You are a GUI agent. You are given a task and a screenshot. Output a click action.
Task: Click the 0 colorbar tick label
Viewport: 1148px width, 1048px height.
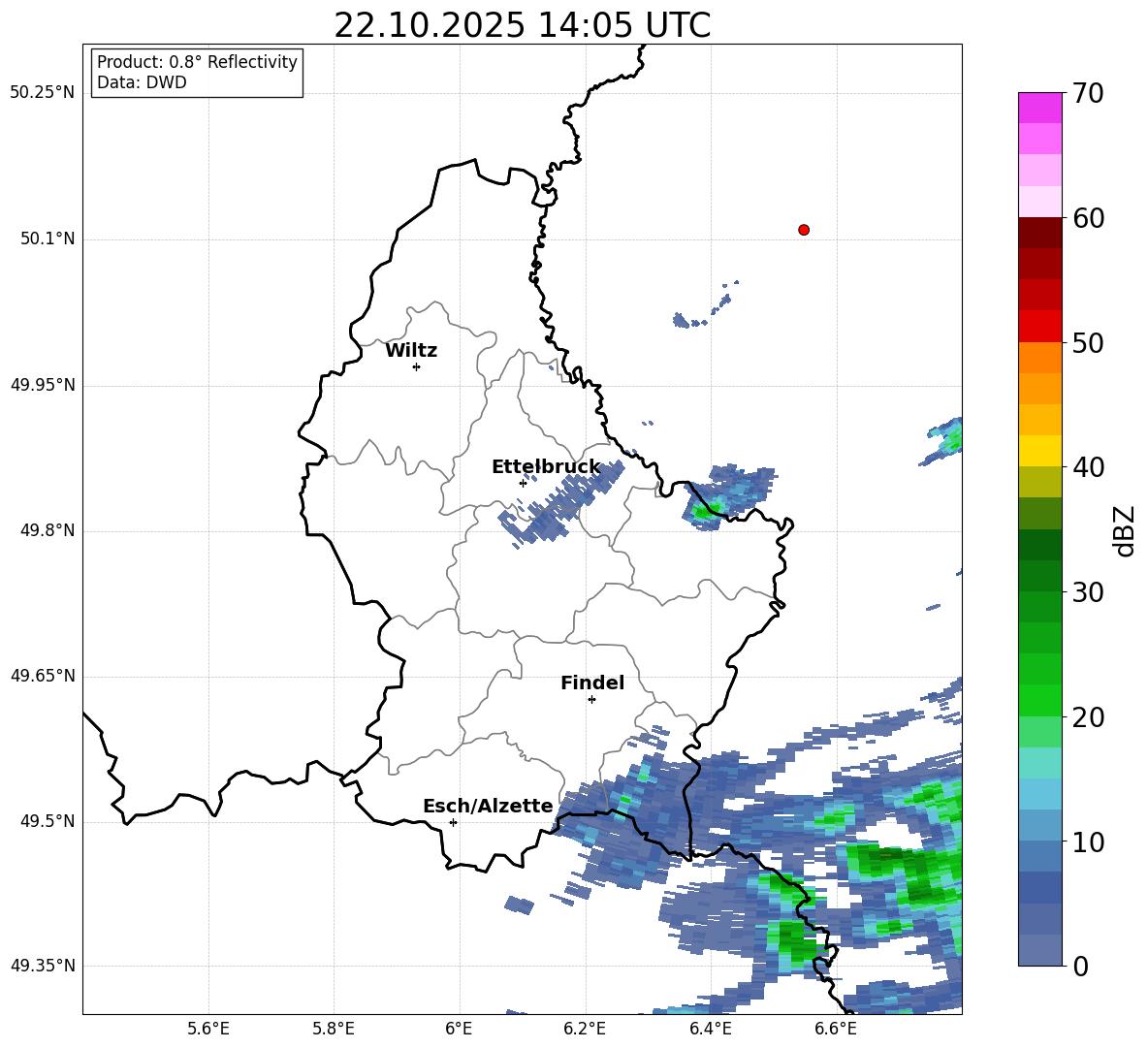pos(1080,966)
